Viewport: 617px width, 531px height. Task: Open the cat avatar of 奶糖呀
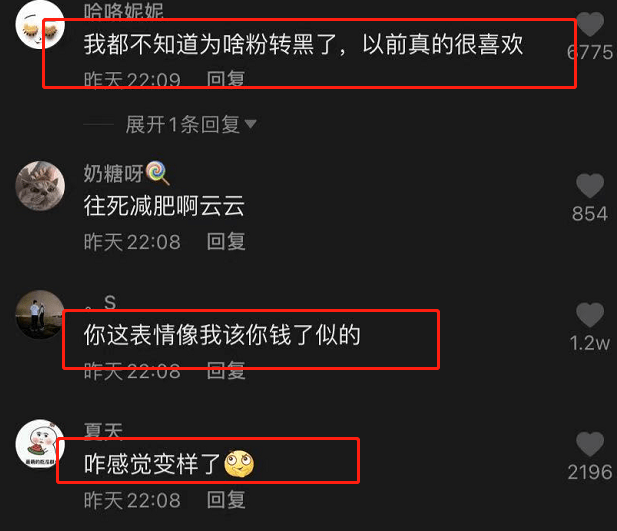pos(40,186)
